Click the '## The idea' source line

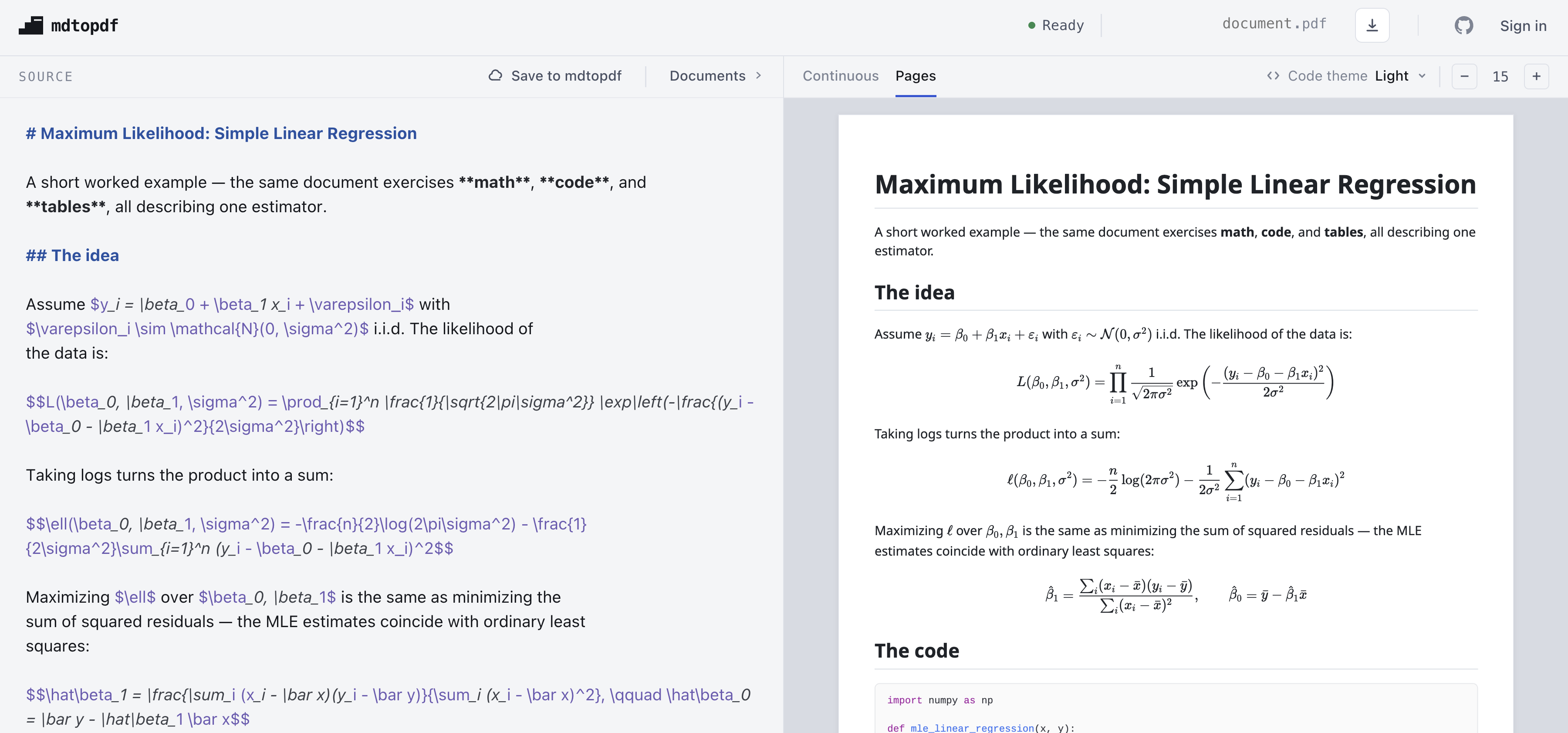point(72,255)
